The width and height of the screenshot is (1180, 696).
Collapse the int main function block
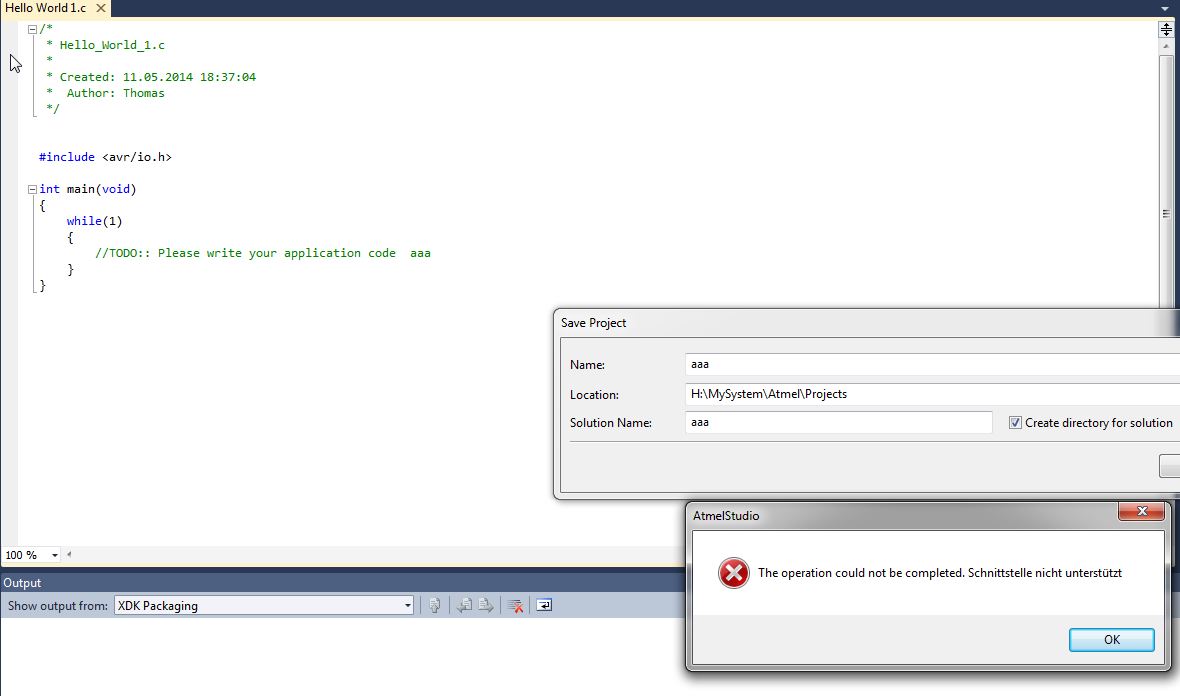[x=33, y=189]
